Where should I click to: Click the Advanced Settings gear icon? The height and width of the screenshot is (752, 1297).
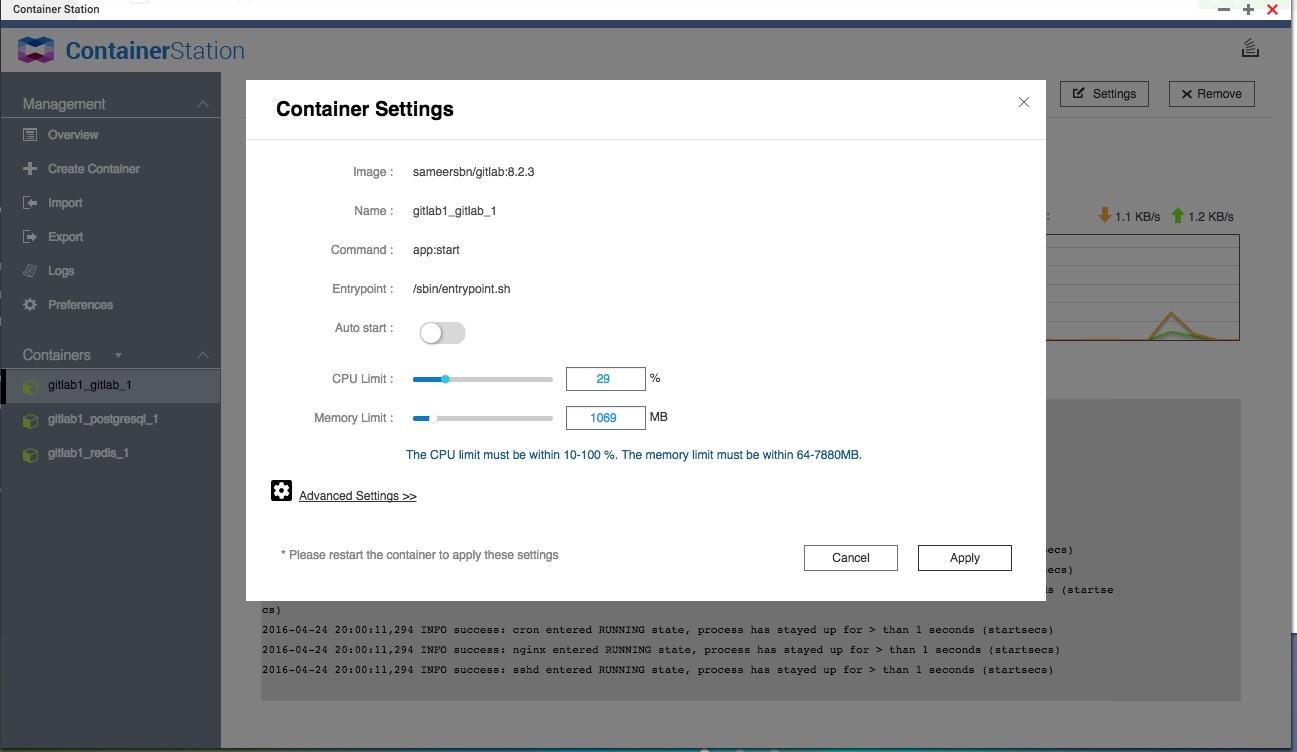[281, 490]
